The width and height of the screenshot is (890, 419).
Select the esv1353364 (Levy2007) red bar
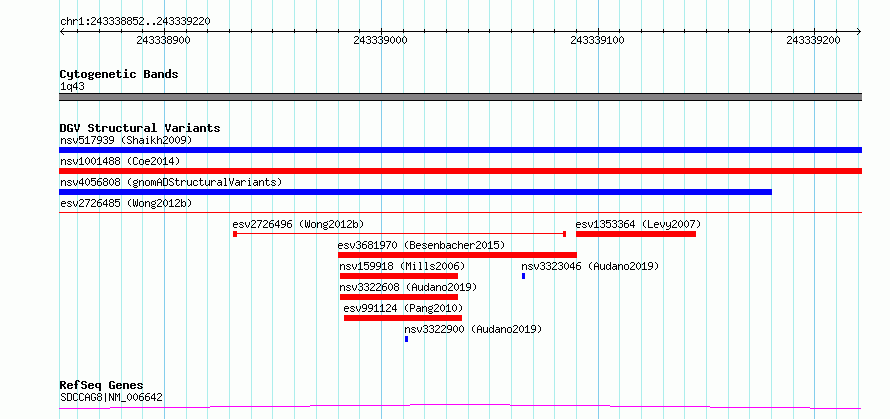[x=636, y=234]
